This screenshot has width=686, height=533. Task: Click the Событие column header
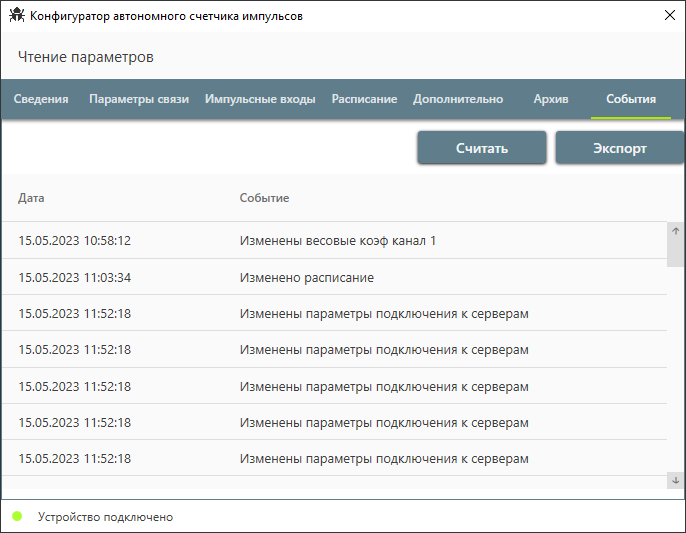tap(264, 198)
